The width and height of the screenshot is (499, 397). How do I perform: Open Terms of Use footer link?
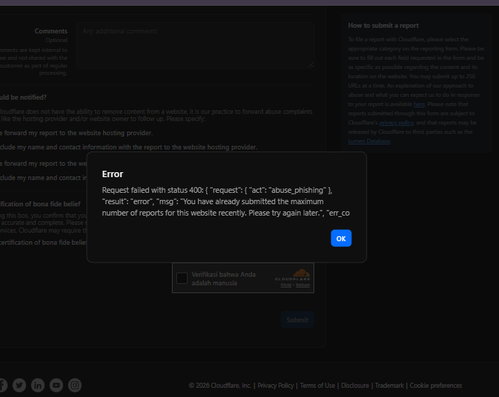point(317,386)
